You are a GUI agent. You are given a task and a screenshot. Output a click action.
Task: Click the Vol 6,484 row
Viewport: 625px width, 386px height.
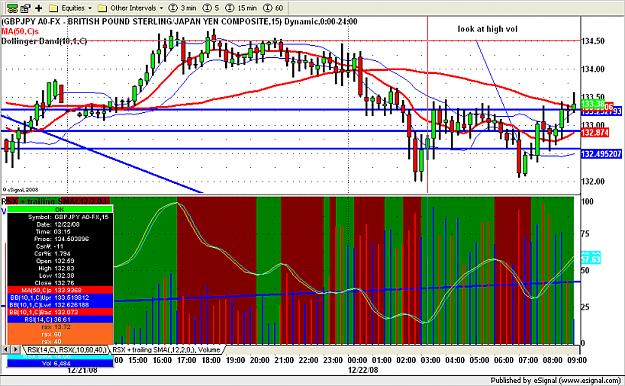(60, 363)
